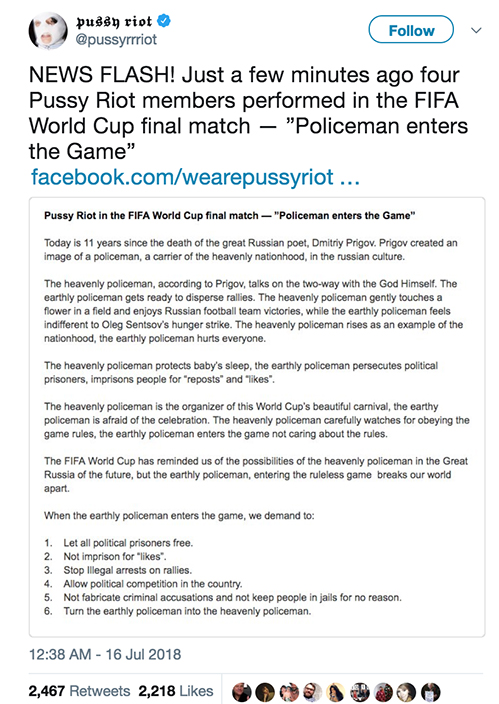This screenshot has width=499, height=704.
Task: Open the last liker avatar in row
Action: click(431, 692)
